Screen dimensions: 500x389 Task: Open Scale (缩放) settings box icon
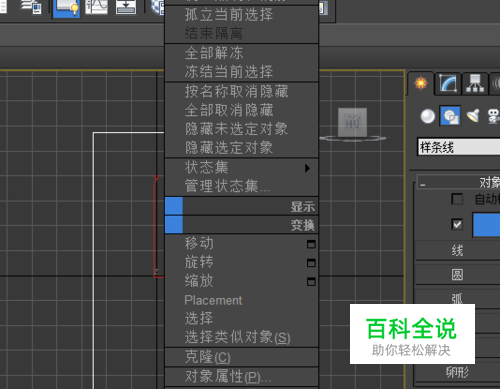click(311, 282)
